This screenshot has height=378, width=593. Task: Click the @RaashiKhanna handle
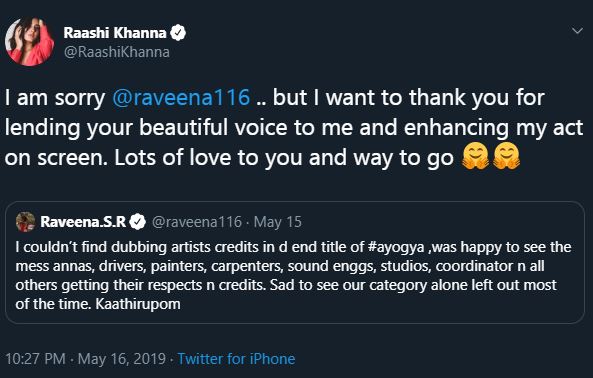pyautogui.click(x=116, y=52)
